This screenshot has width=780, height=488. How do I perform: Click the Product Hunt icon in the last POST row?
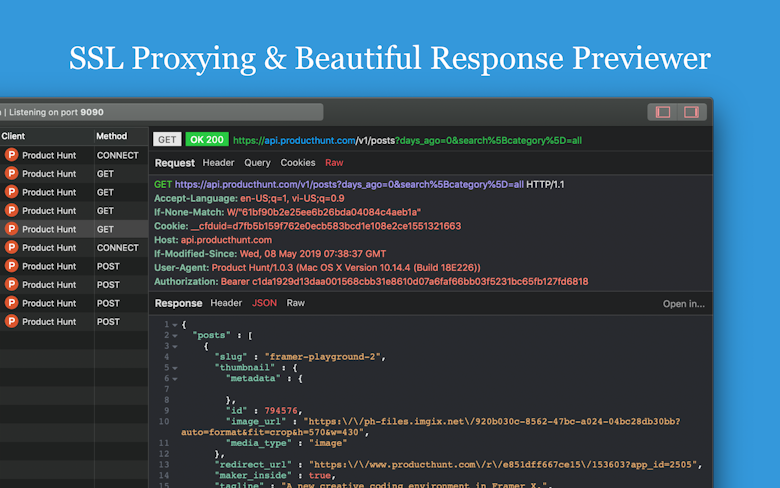click(x=11, y=321)
